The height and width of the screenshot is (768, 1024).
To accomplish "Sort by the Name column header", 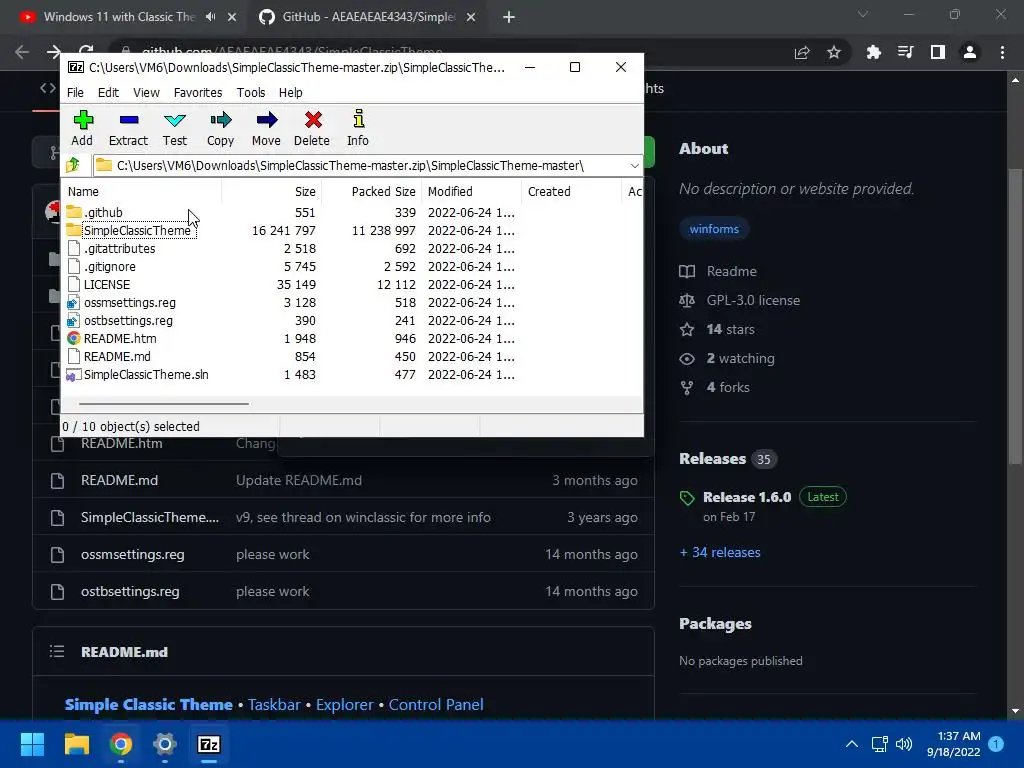I will (x=142, y=191).
